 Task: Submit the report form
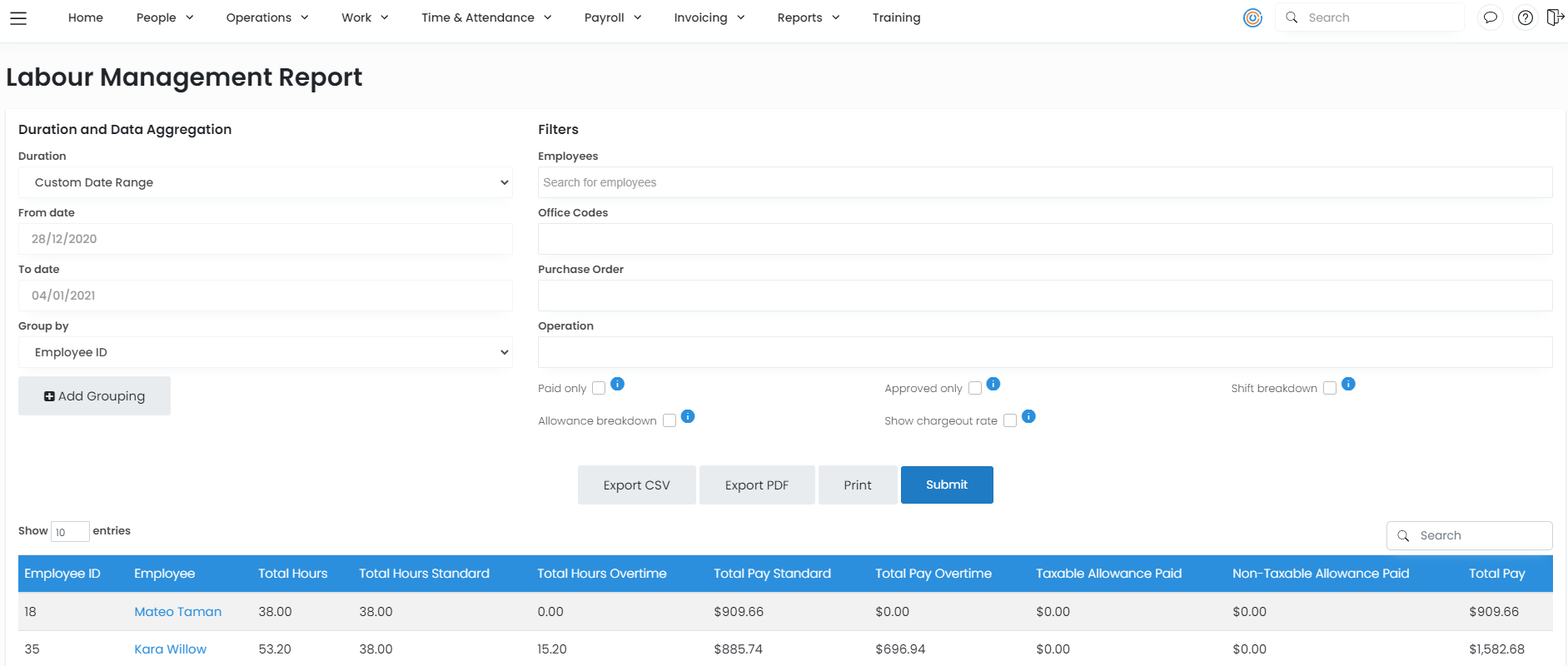click(x=947, y=485)
